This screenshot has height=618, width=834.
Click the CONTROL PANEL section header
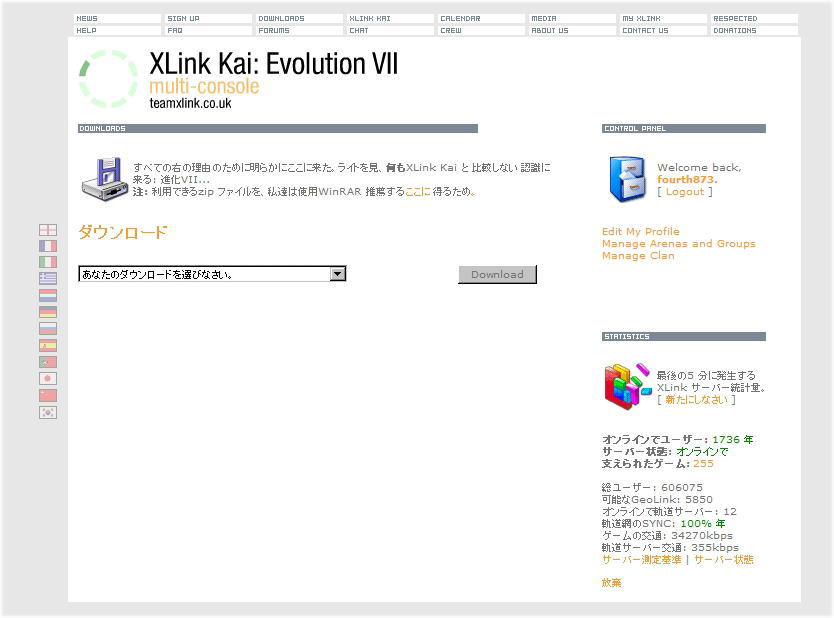coord(683,129)
